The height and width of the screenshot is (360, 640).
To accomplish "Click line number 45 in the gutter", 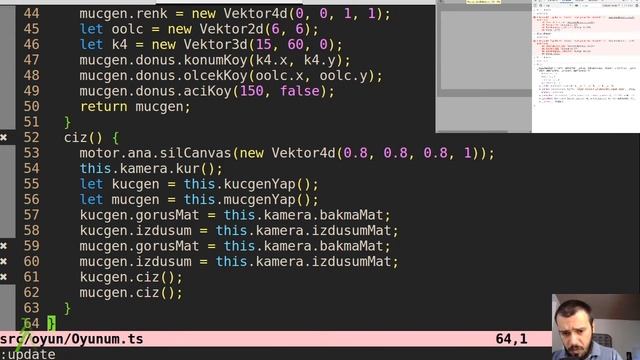I will 31,29.
